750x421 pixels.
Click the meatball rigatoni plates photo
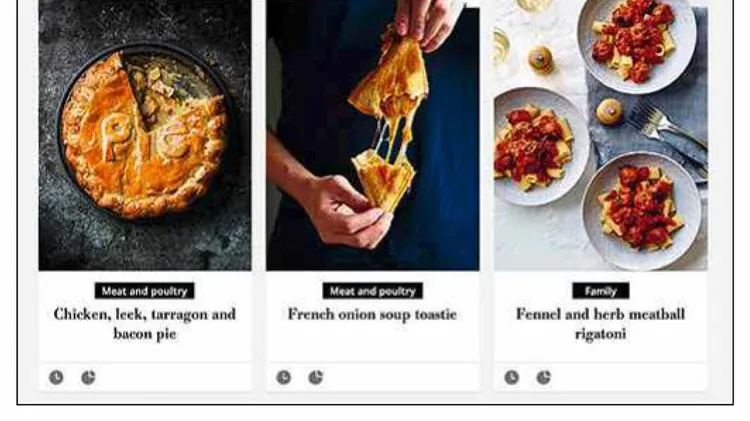tap(601, 135)
